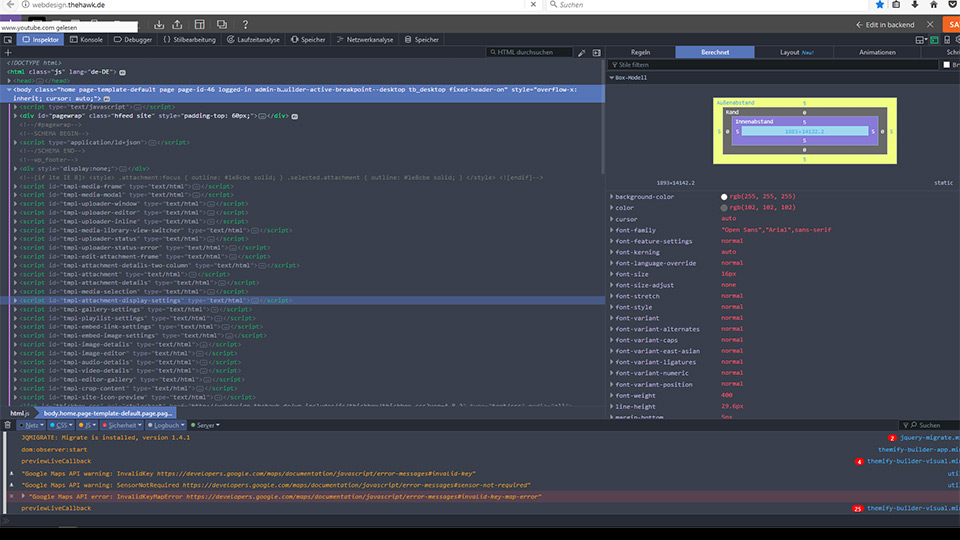
Task: Open the downloads arrow icon
Action: click(915, 5)
